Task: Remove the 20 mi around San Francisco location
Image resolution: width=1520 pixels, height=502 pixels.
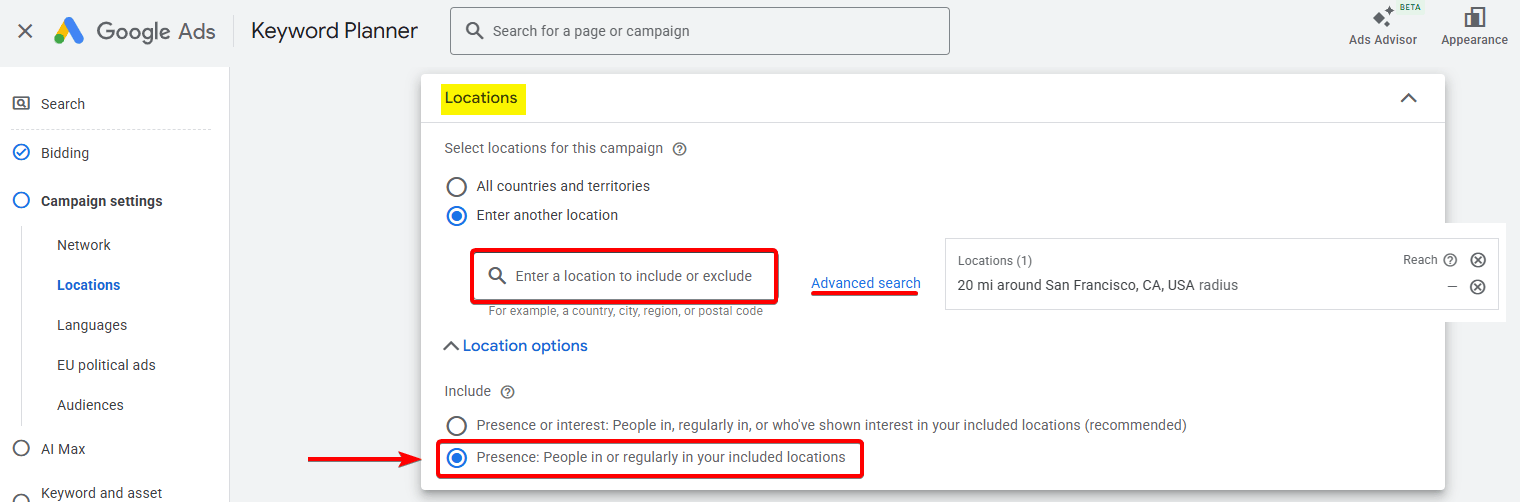Action: coord(1478,287)
